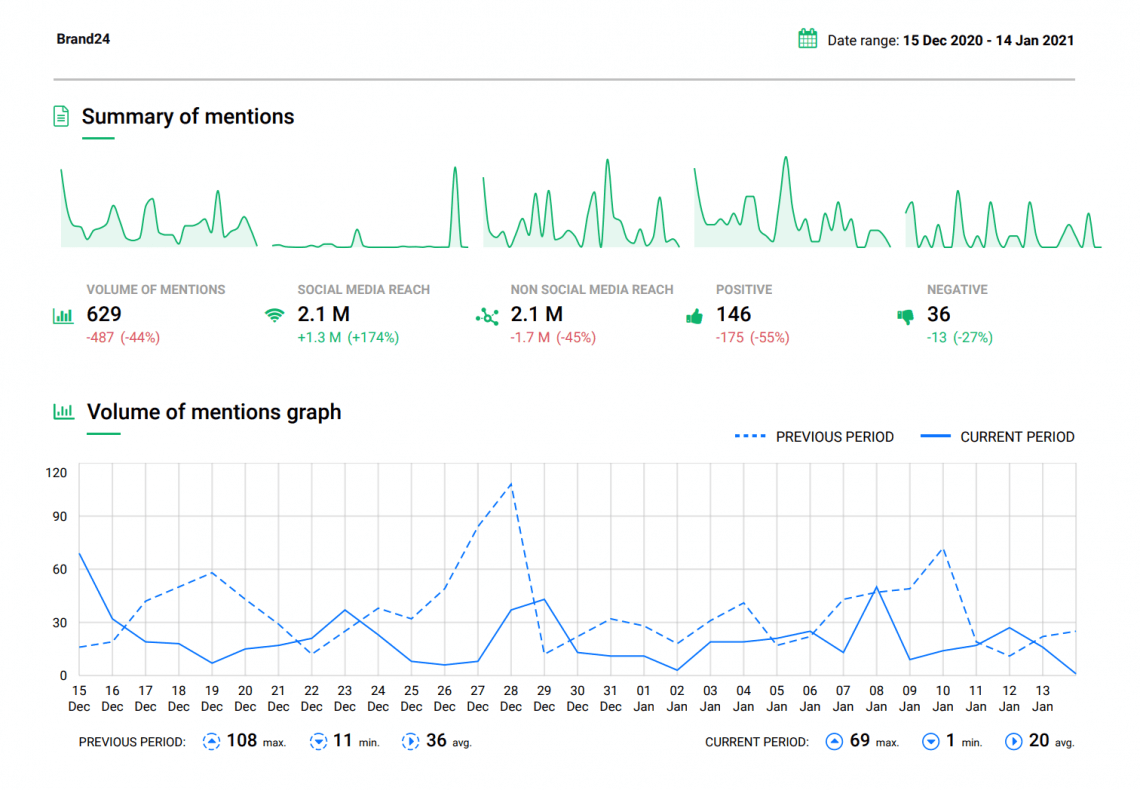Click the current period avg arrow icon
The width and height of the screenshot is (1140, 790).
point(1013,742)
